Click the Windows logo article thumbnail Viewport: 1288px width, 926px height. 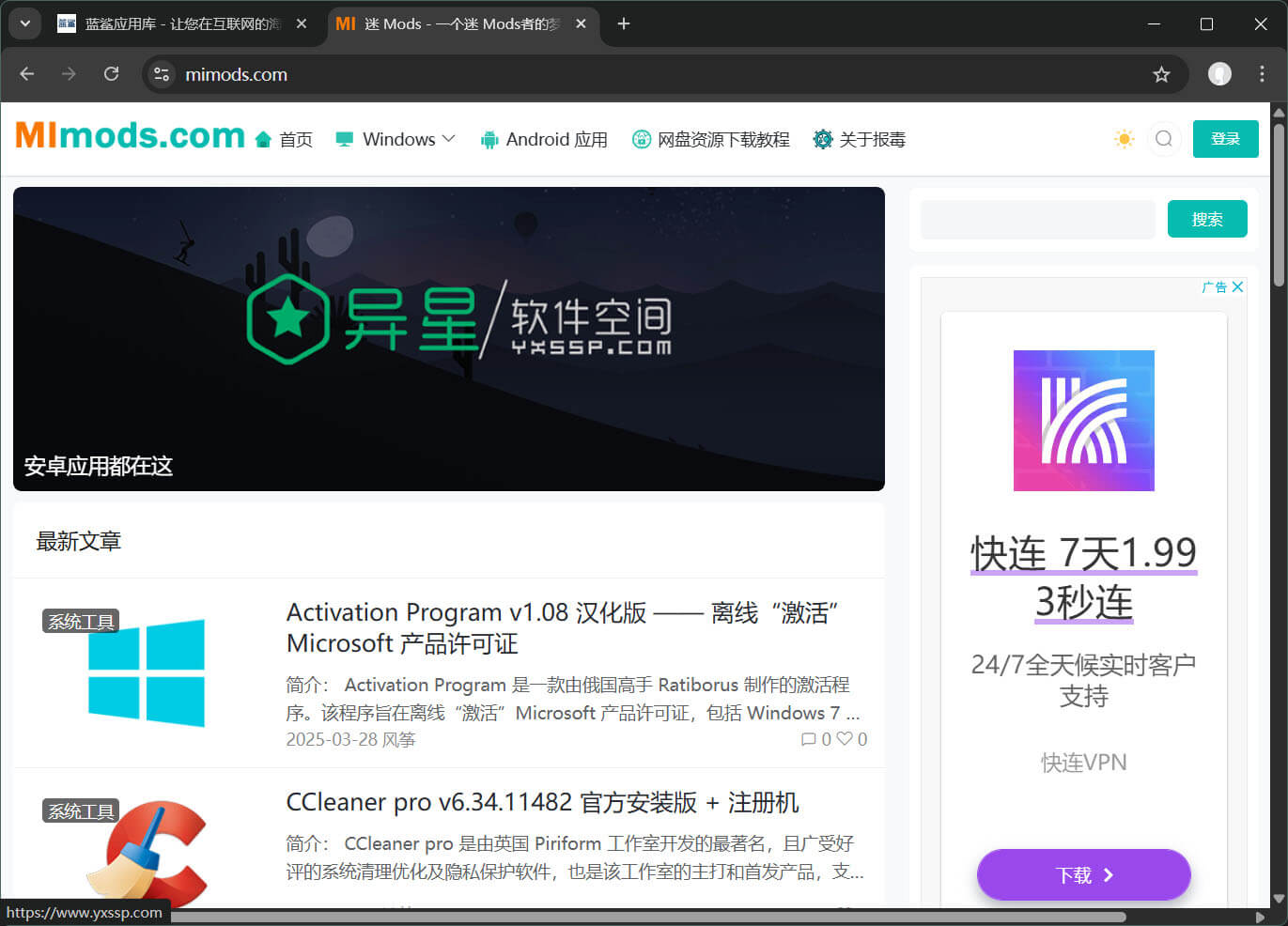coord(147,672)
